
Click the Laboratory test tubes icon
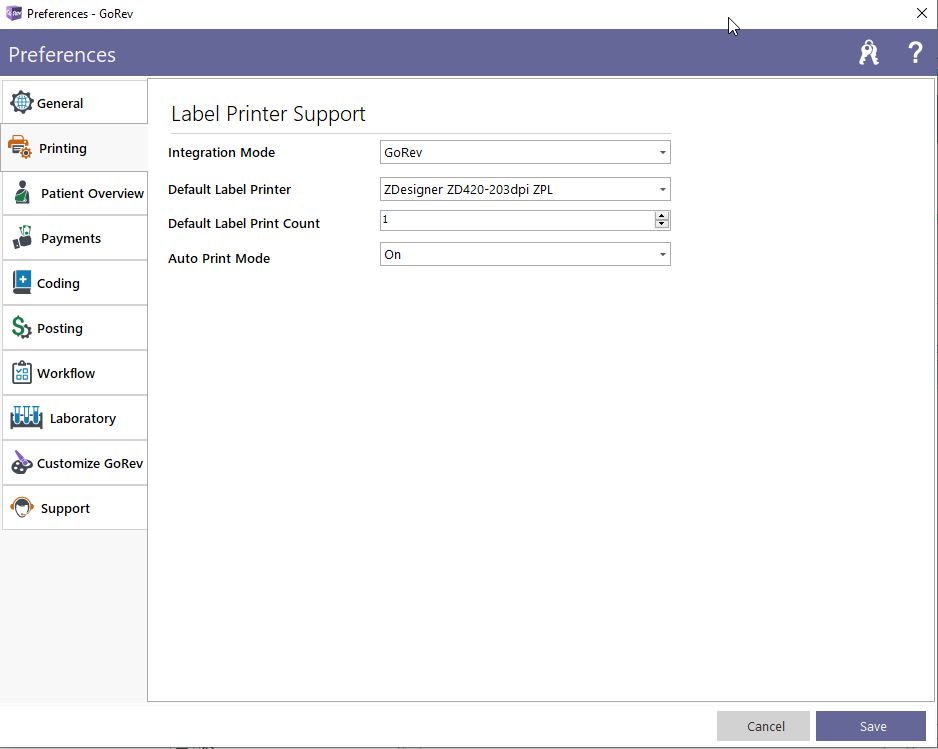[26, 418]
